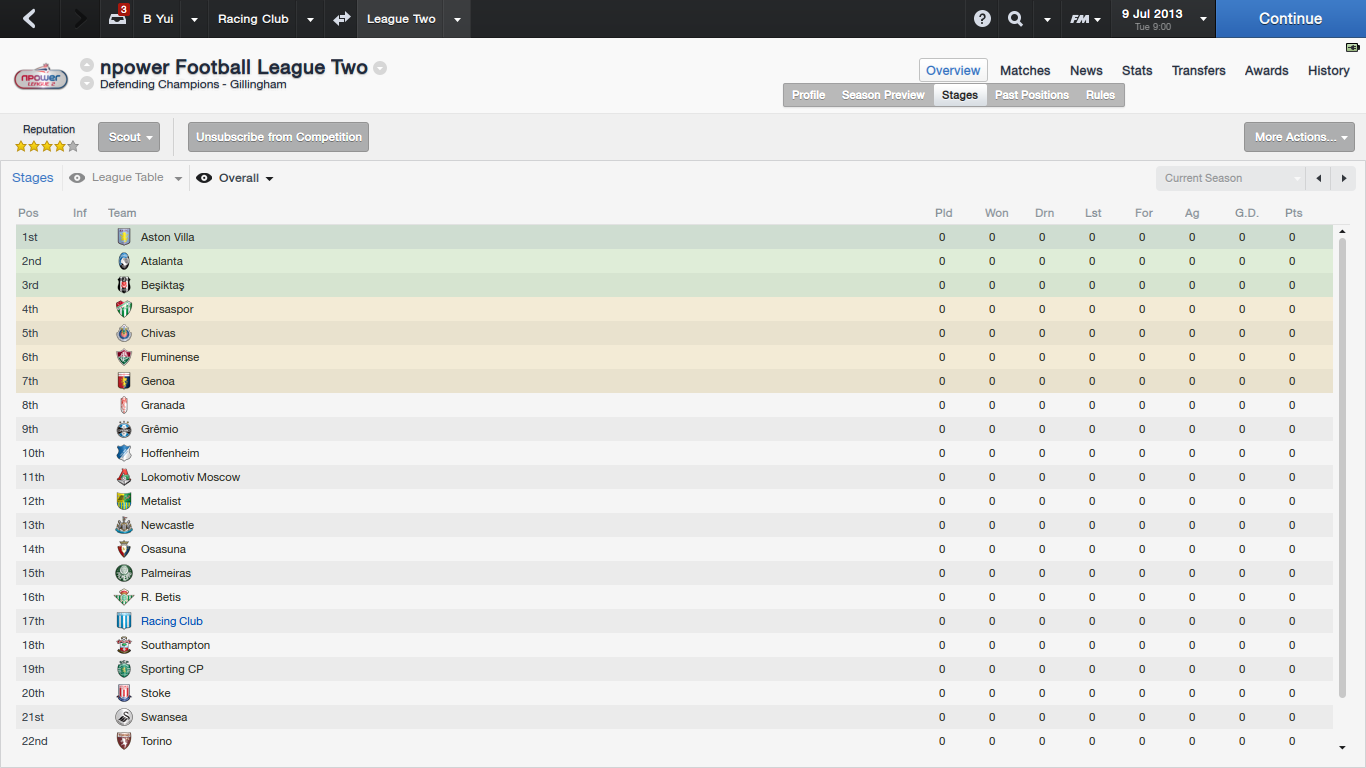Expand the Current Season selector
1366x768 pixels.
[x=1231, y=178]
